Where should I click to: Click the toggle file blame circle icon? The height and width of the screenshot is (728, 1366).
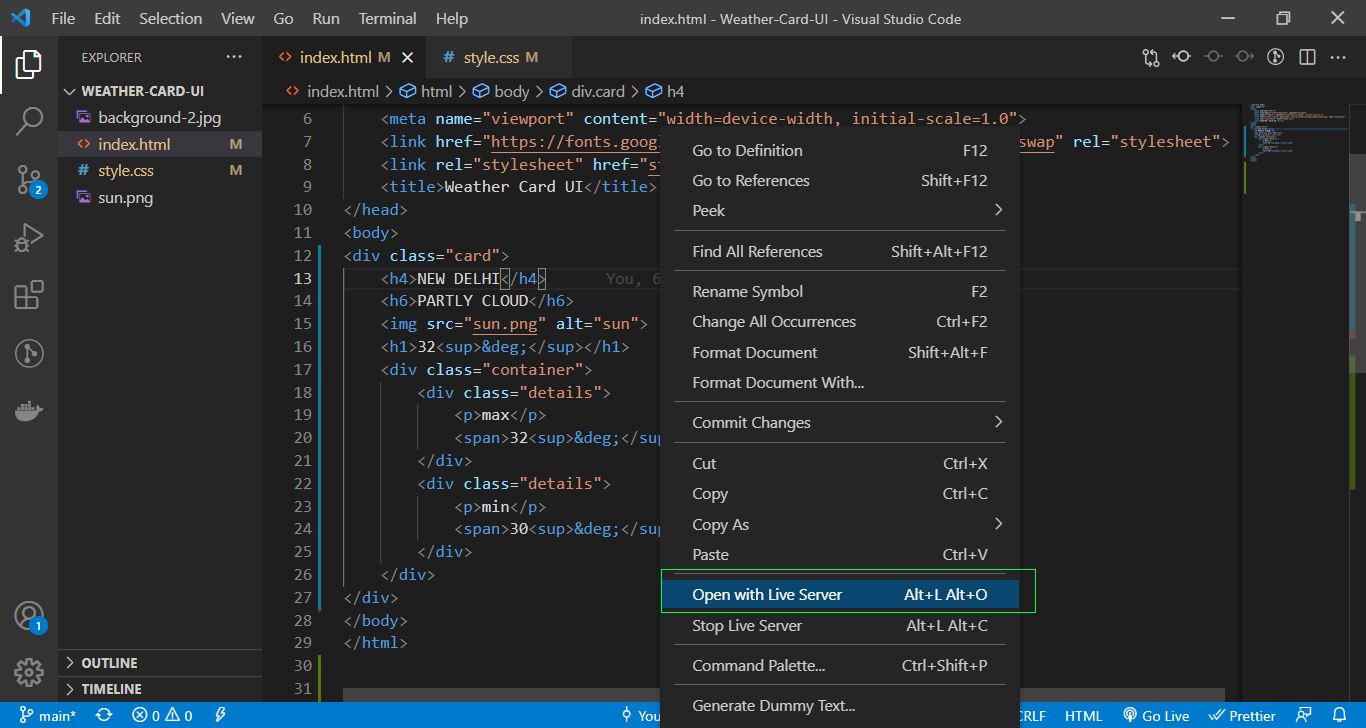point(1213,57)
